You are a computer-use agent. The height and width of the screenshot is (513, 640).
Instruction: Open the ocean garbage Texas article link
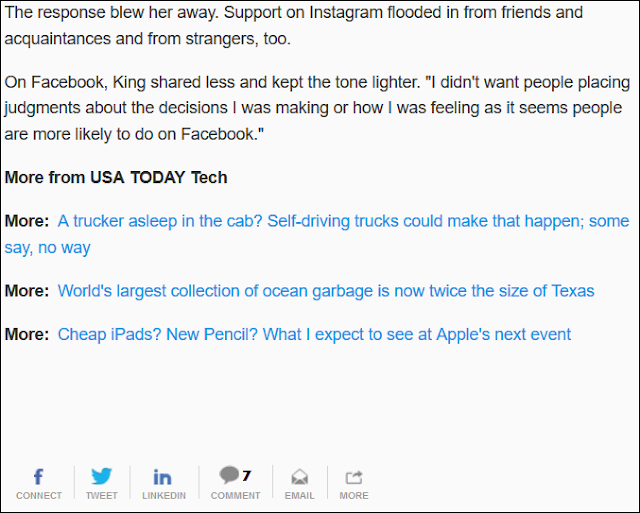click(326, 291)
